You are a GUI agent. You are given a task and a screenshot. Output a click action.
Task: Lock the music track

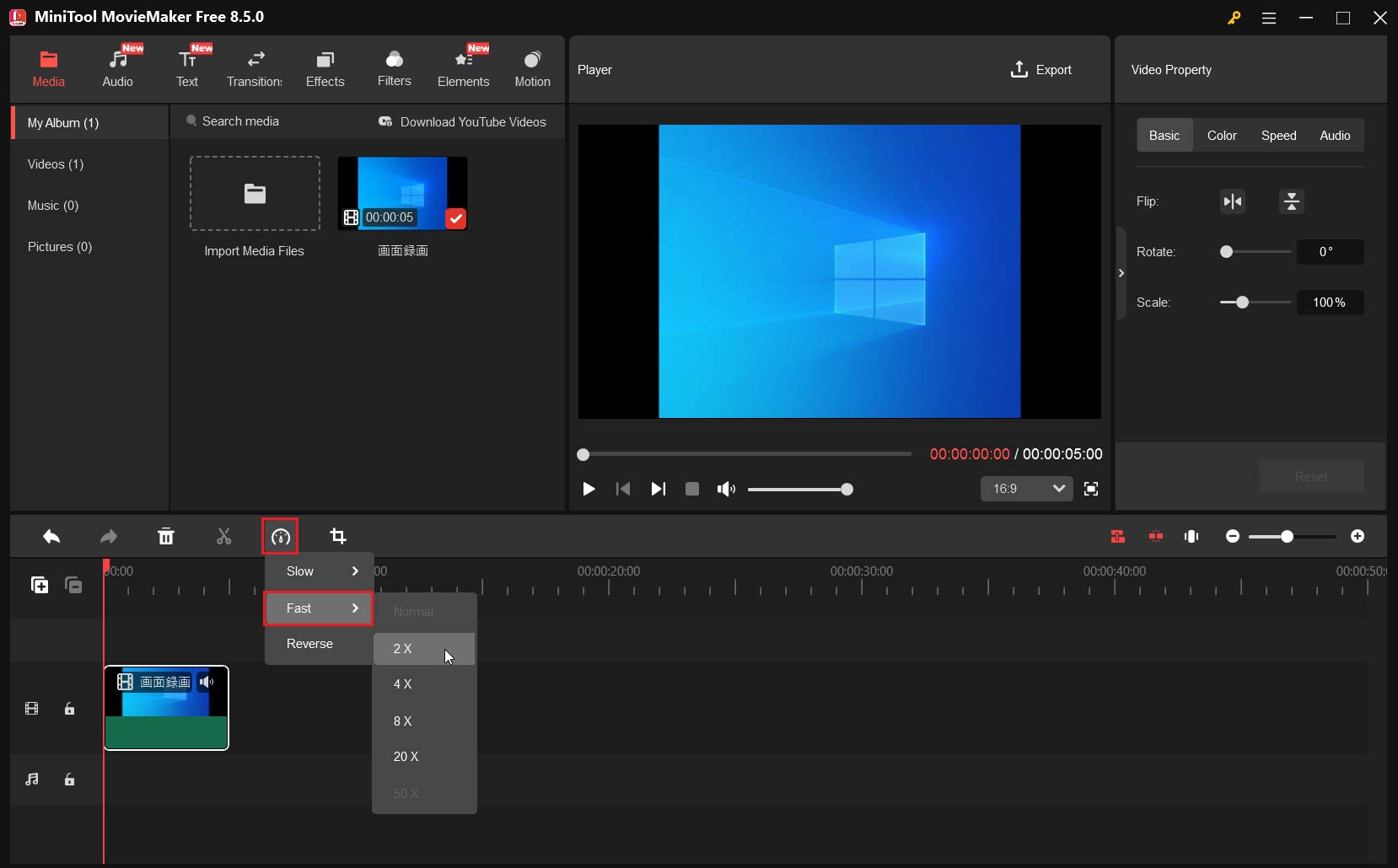69,780
